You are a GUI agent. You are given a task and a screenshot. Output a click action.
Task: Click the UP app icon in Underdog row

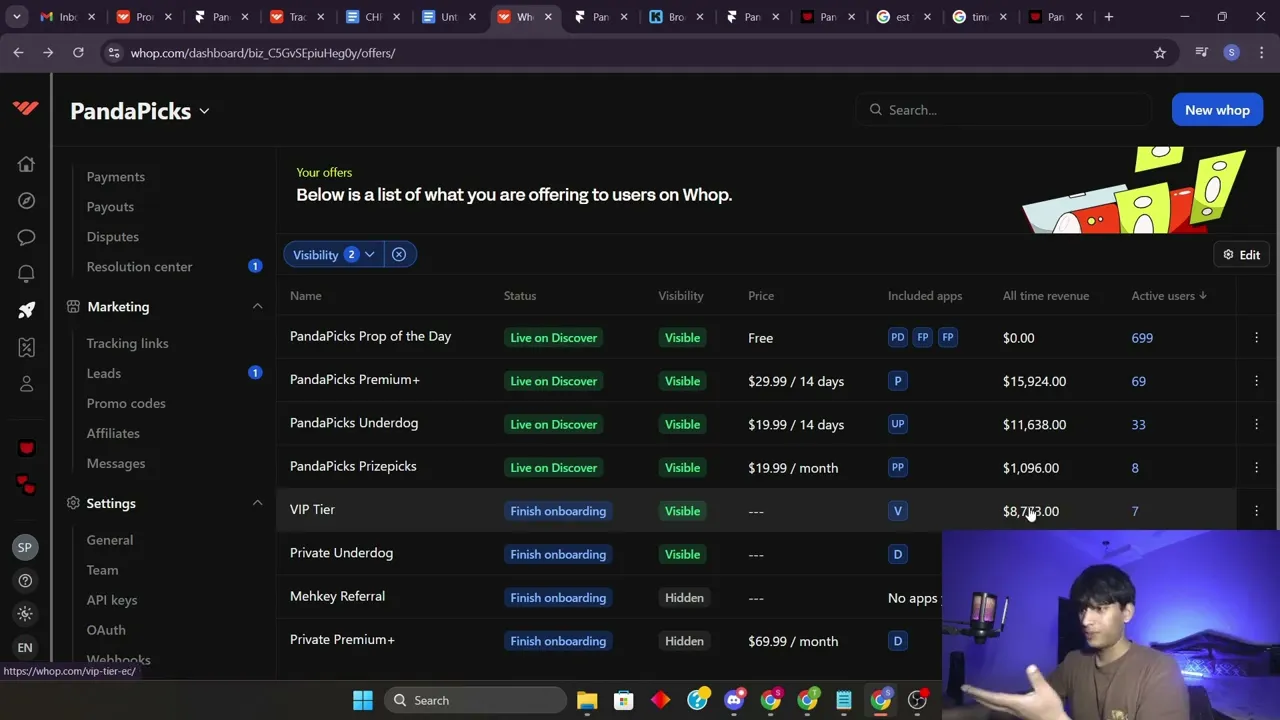(x=897, y=424)
